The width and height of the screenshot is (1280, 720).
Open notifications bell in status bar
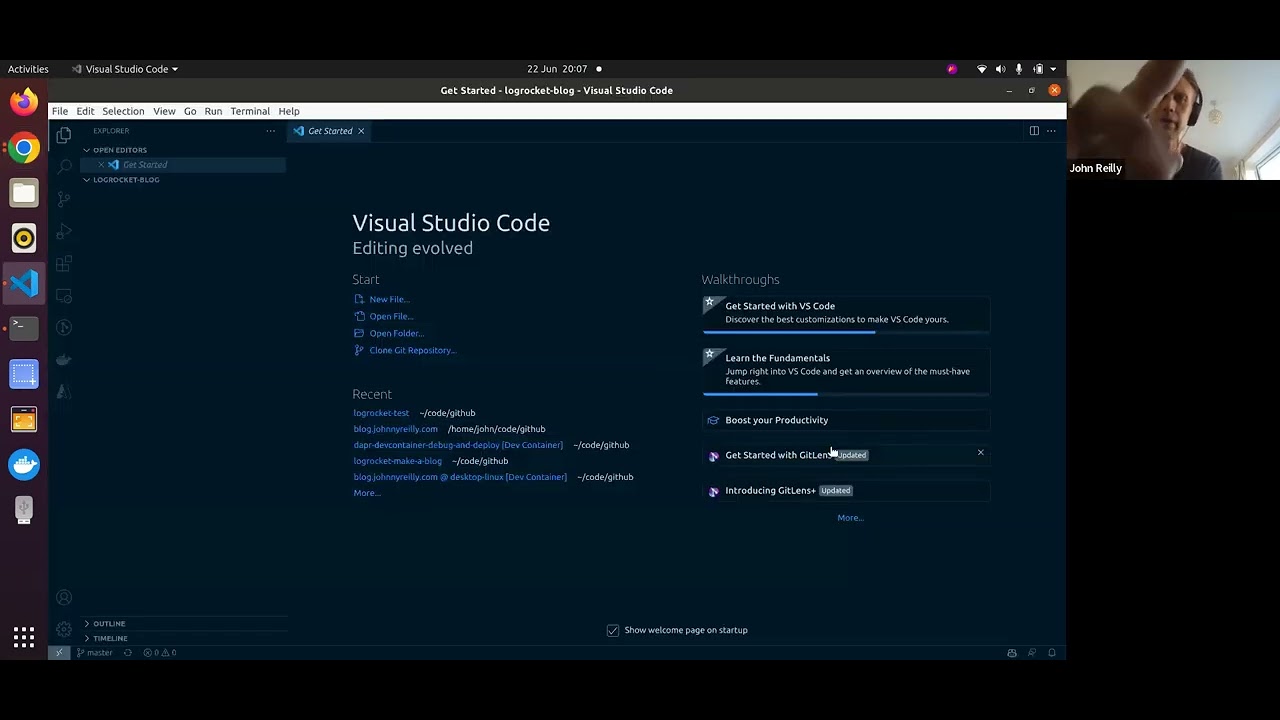(x=1052, y=652)
